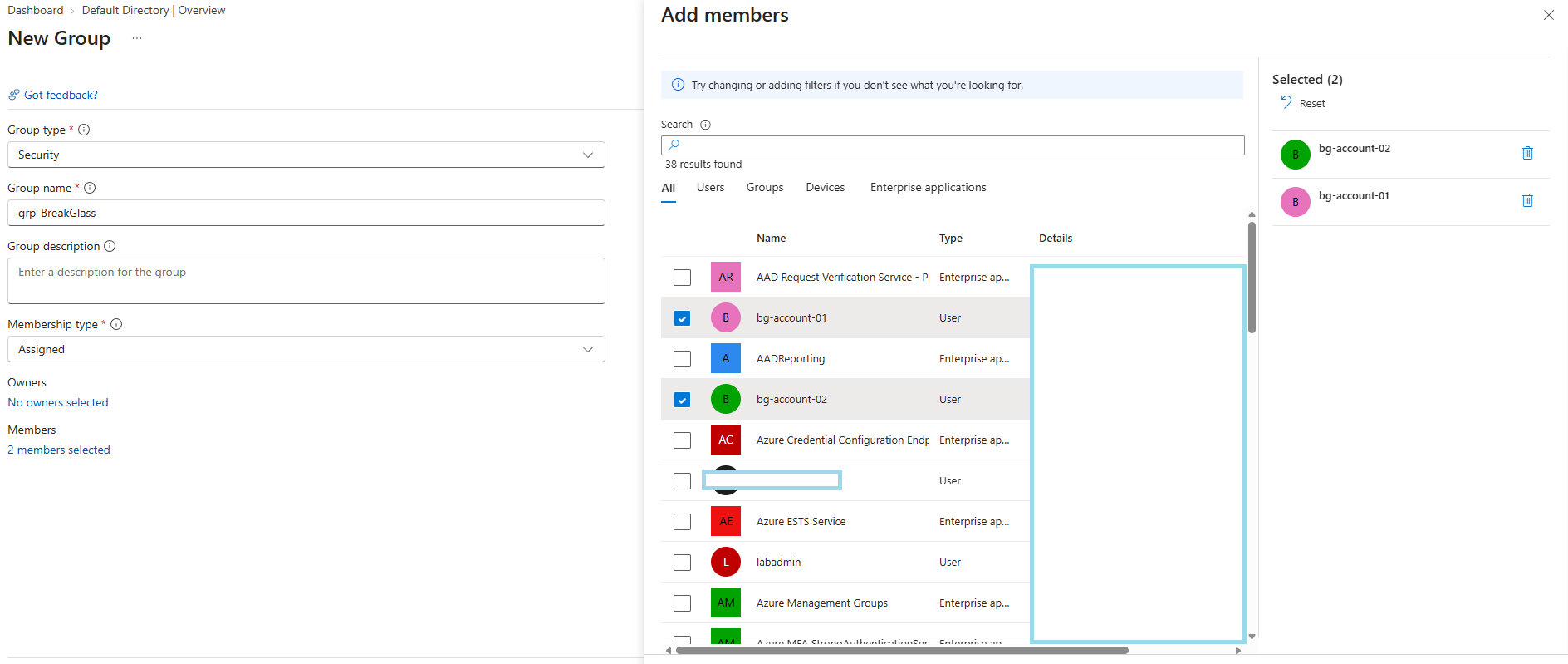Show Group description info icon
1568x664 pixels.
pyautogui.click(x=110, y=246)
